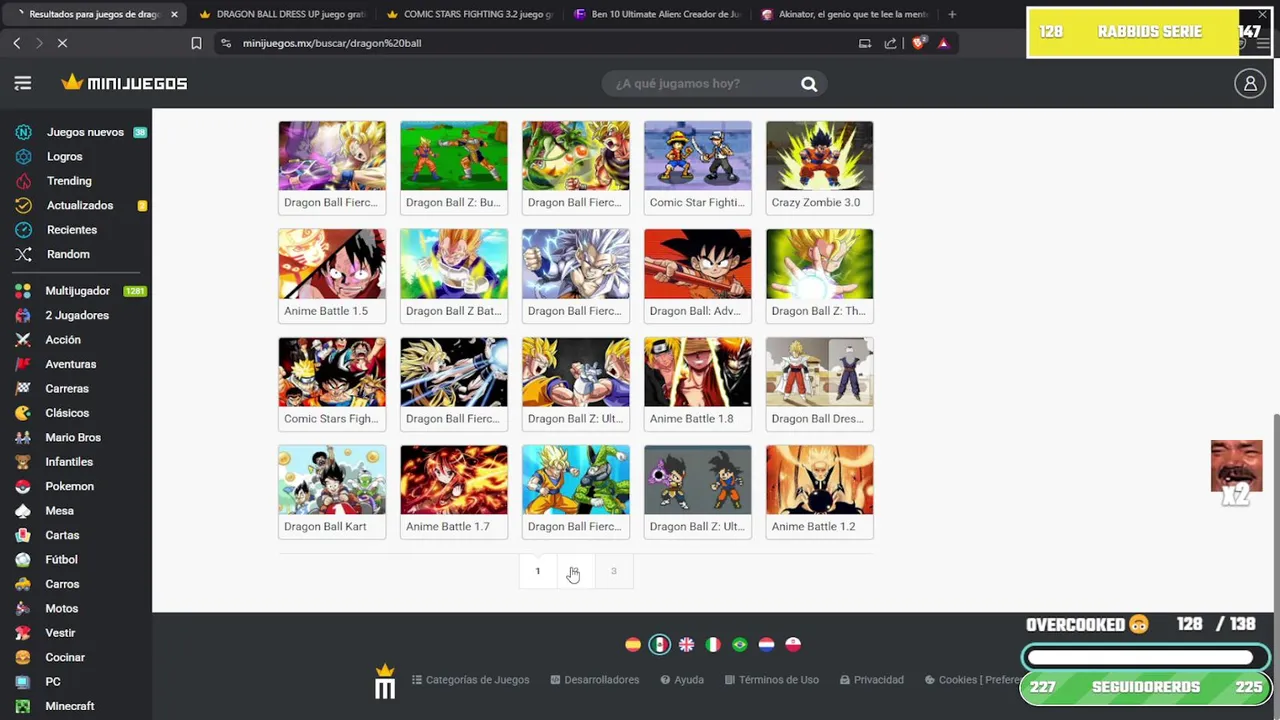Click the browser address bar URL
Viewport: 1280px width, 720px height.
tap(332, 43)
